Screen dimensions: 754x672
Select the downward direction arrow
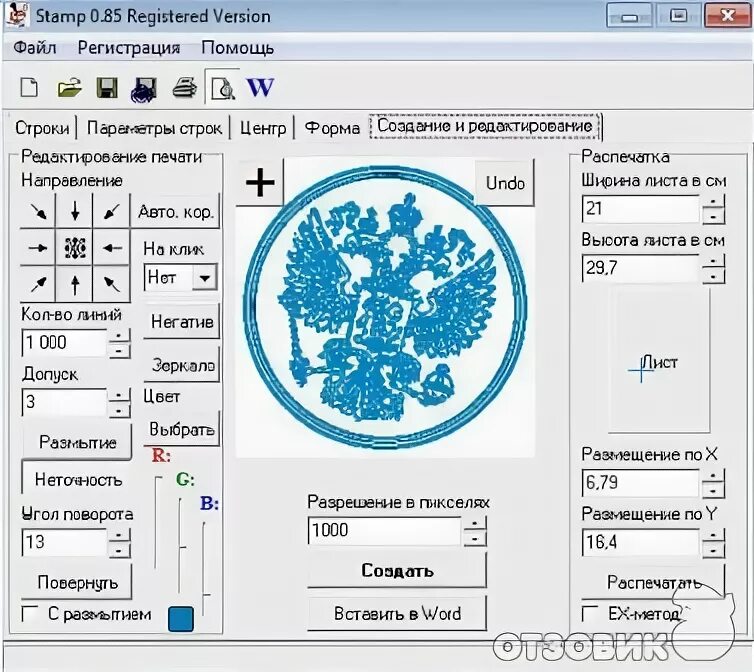click(x=75, y=212)
